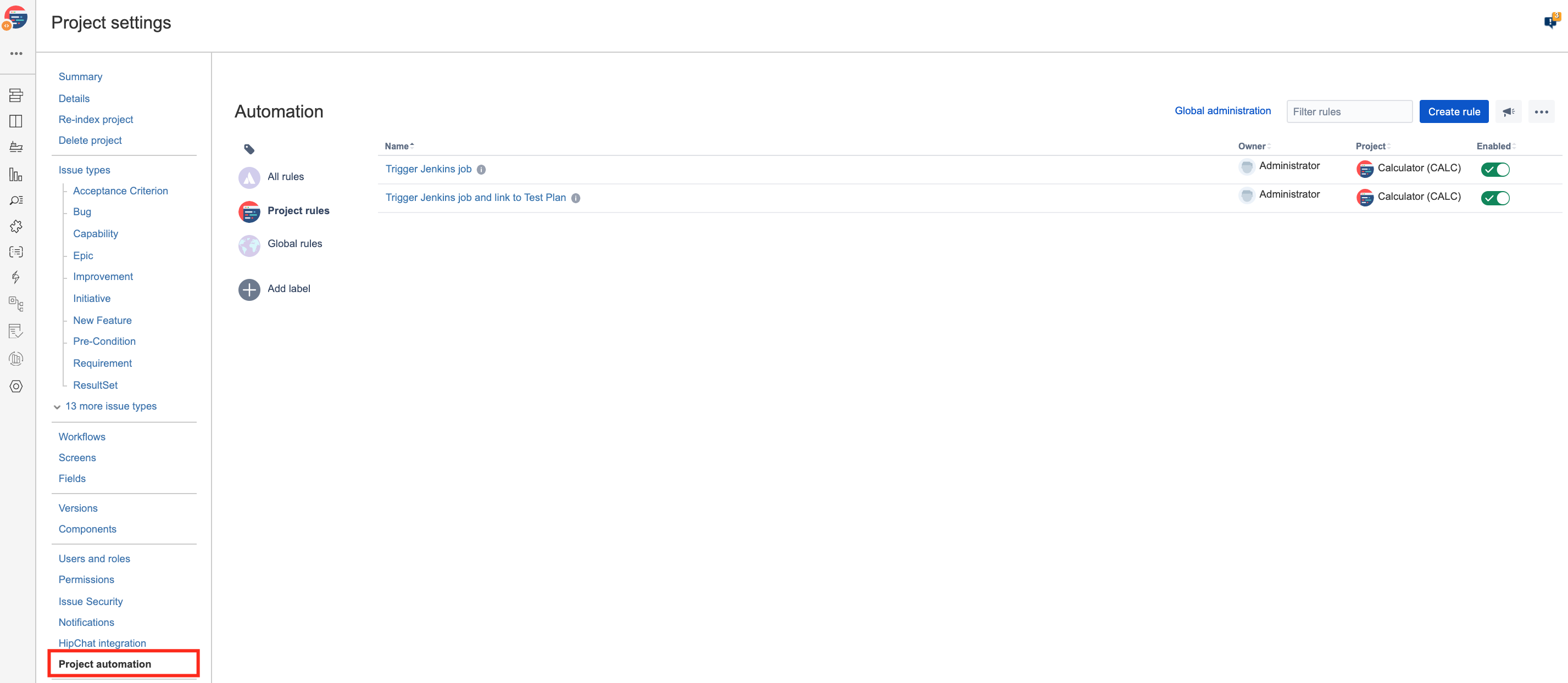Open the more options menu beside megaphone
Image resolution: width=1568 pixels, height=683 pixels.
click(x=1541, y=111)
